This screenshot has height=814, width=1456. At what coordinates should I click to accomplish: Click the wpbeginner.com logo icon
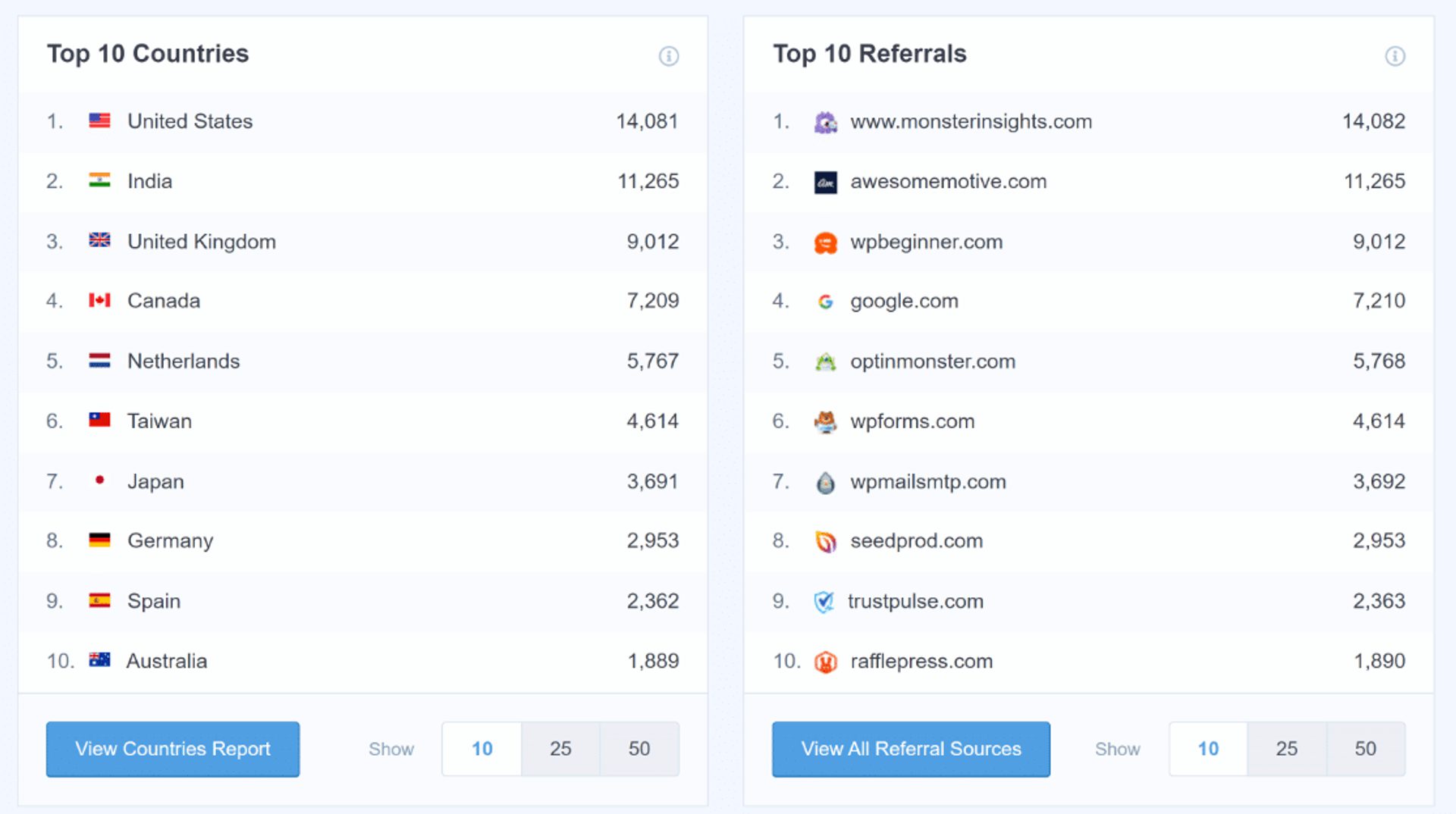[x=826, y=241]
